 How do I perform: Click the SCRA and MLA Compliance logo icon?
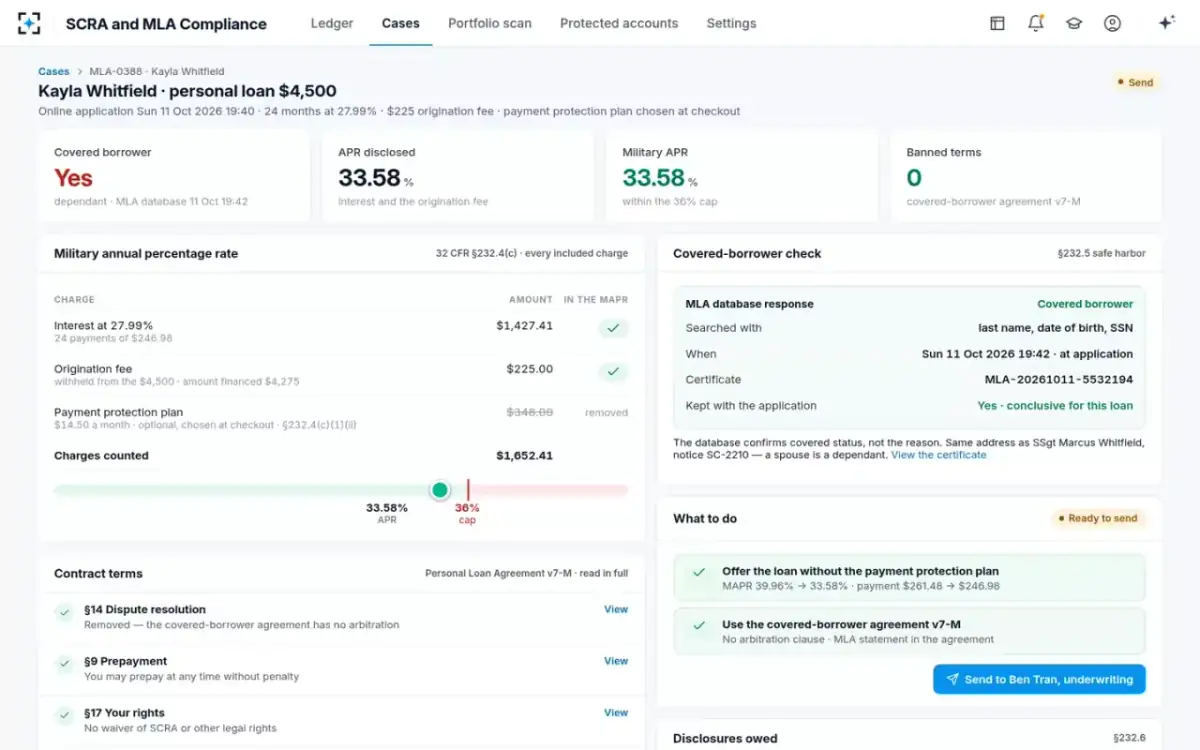point(29,23)
